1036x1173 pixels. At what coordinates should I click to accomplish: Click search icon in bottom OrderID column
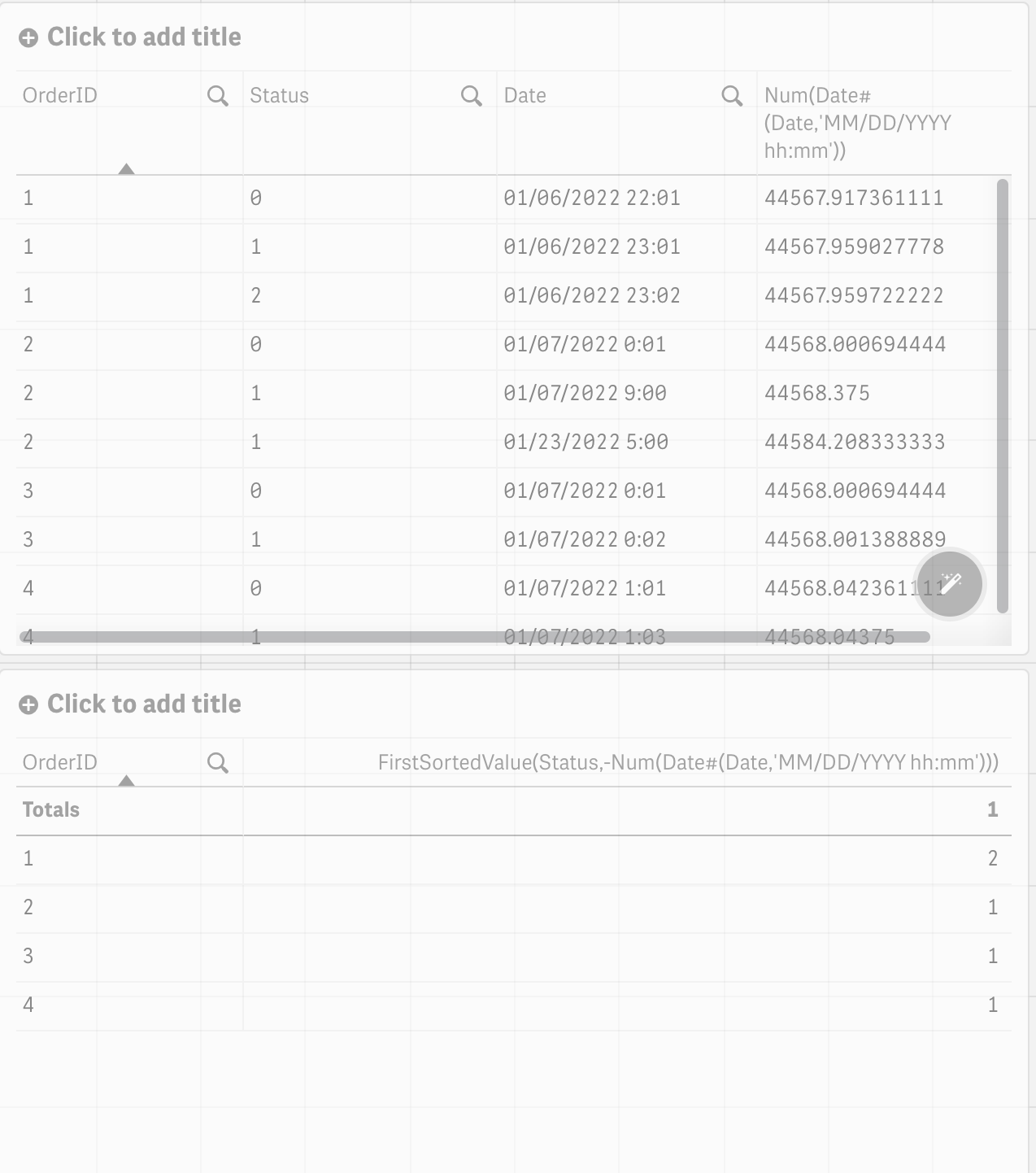coord(217,763)
